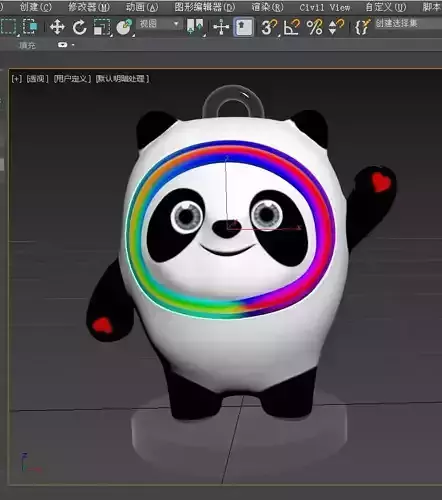This screenshot has width=442, height=500.
Task: Click the 创建选择集 selection set field
Action: coord(408,24)
